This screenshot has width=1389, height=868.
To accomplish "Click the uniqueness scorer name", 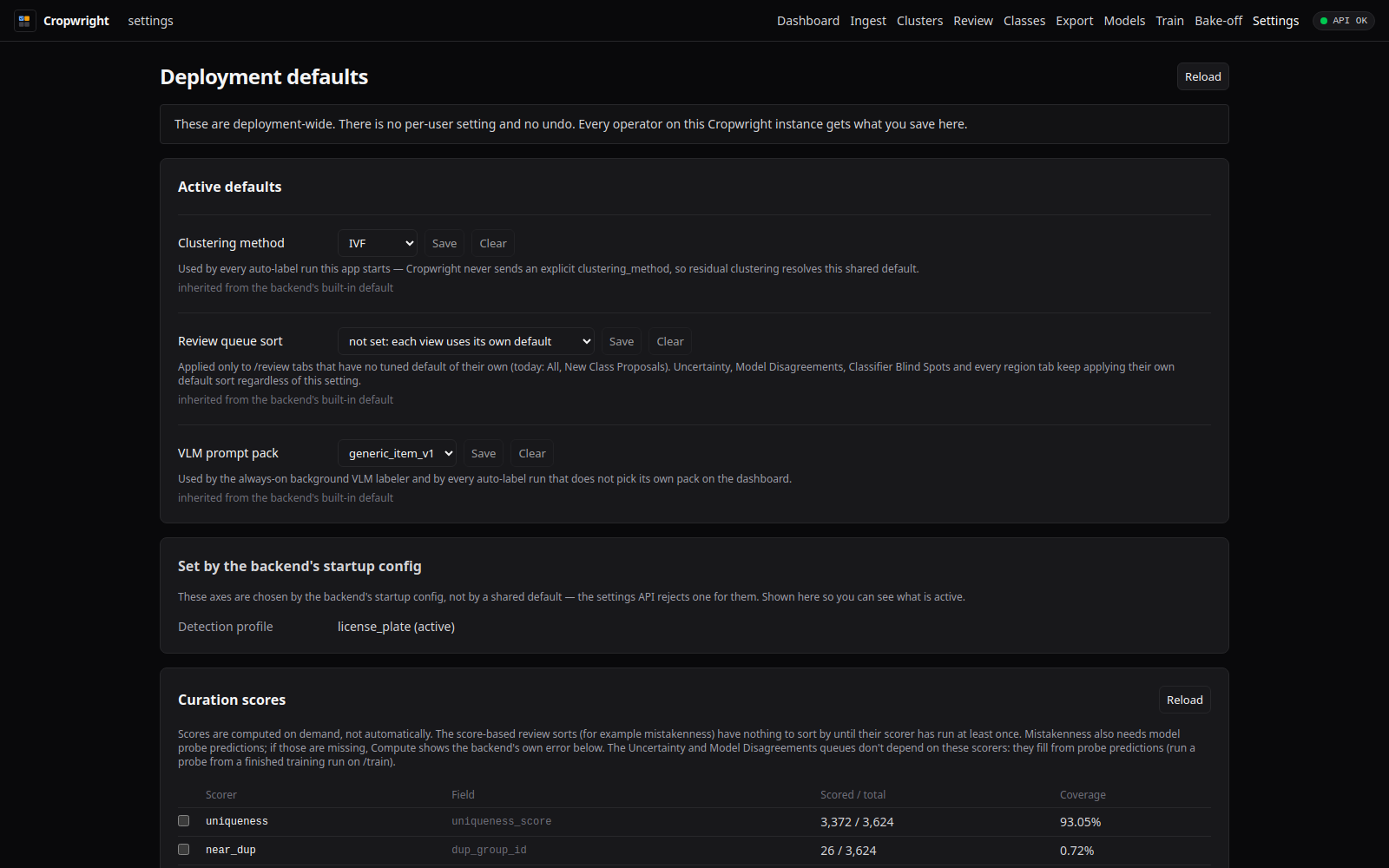I will (x=236, y=821).
